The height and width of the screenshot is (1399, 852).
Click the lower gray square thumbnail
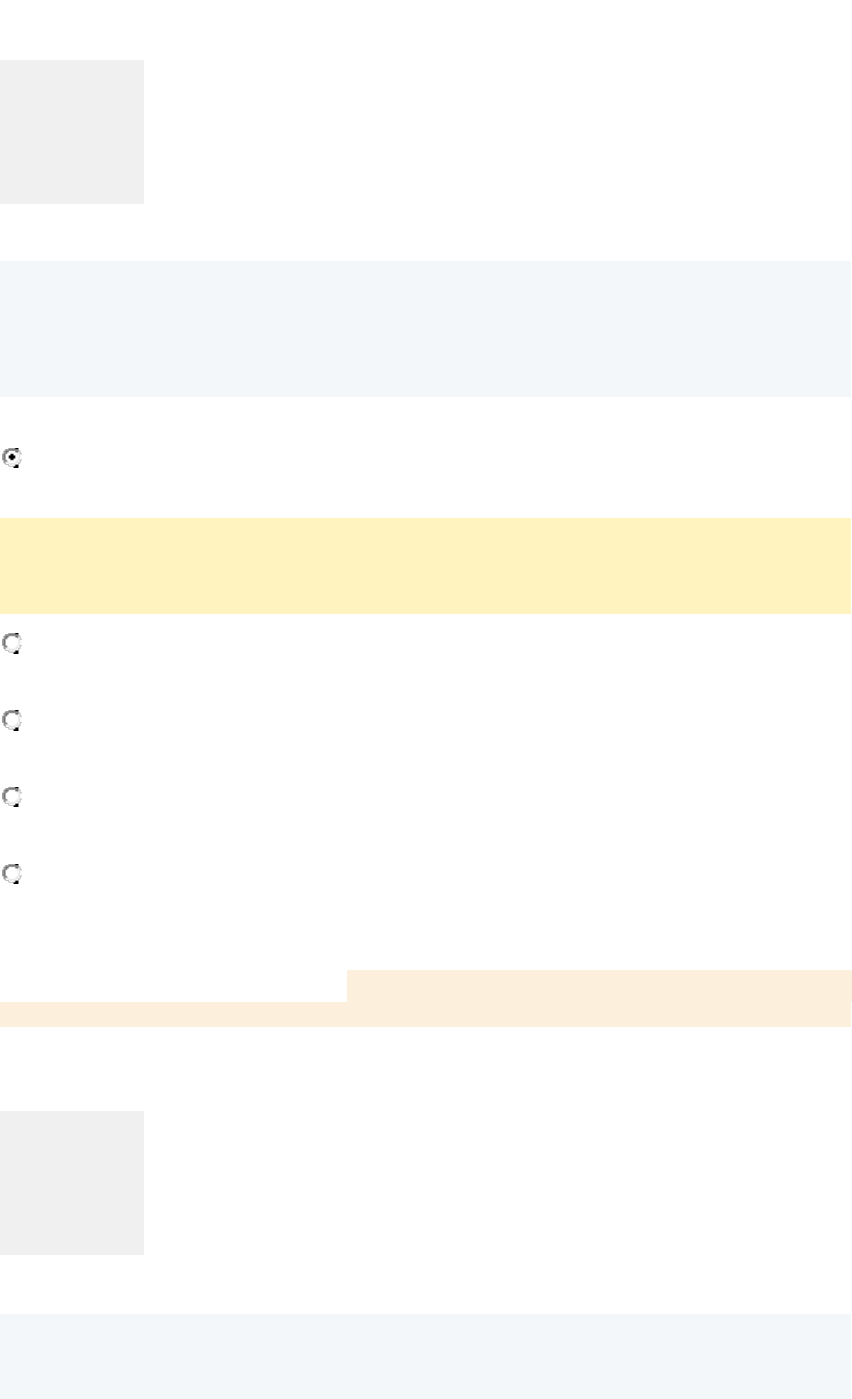[72, 1182]
